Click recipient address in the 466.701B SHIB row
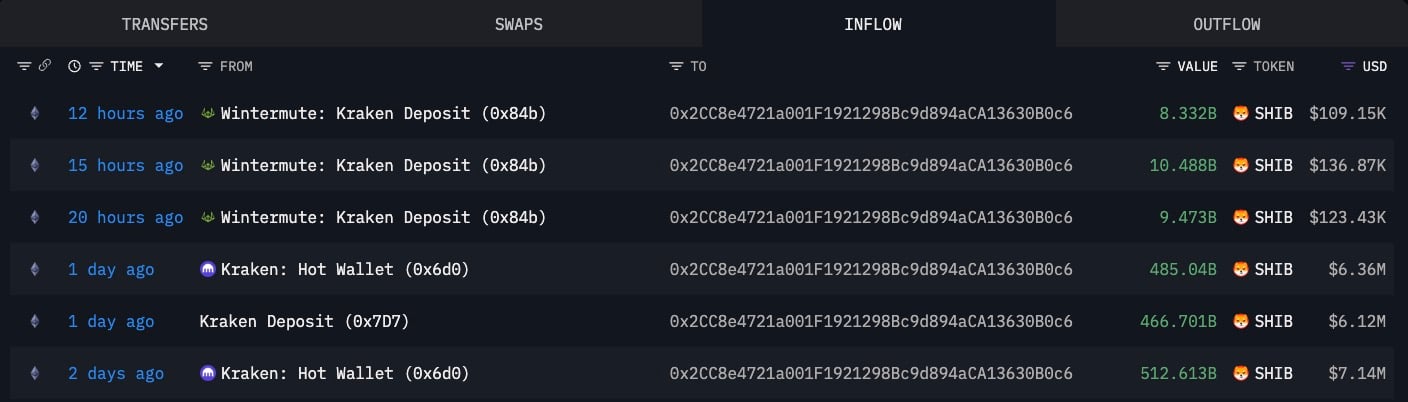This screenshot has height=402, width=1408. (870, 322)
